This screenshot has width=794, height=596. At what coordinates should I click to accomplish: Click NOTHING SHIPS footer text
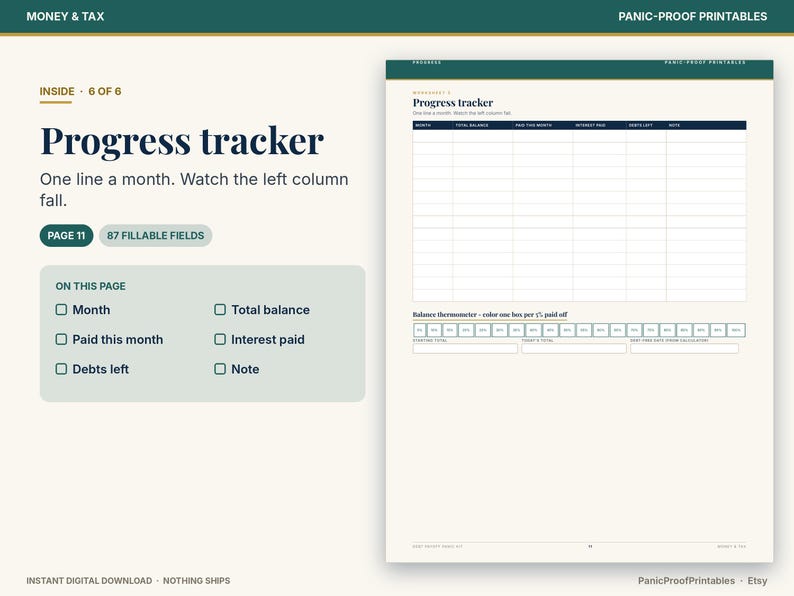click(196, 580)
